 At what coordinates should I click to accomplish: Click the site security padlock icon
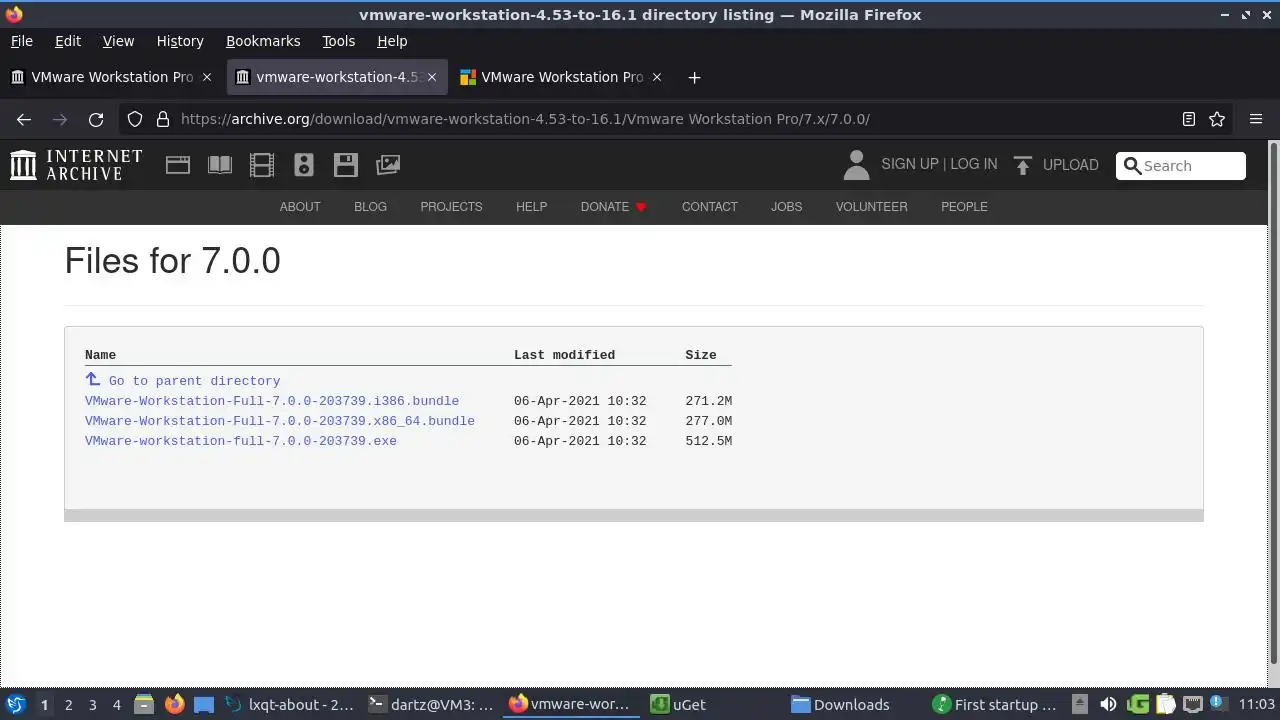[163, 119]
